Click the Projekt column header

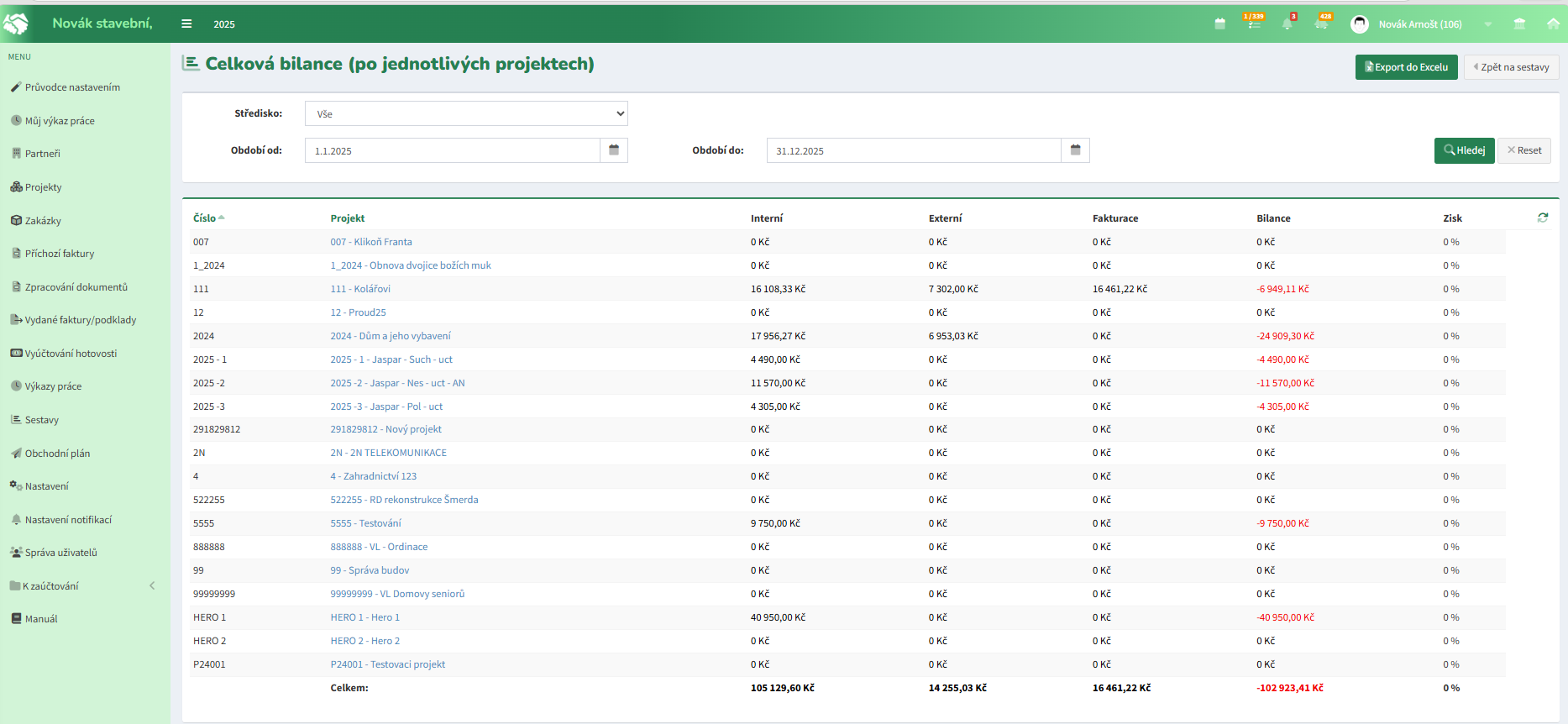coord(348,218)
